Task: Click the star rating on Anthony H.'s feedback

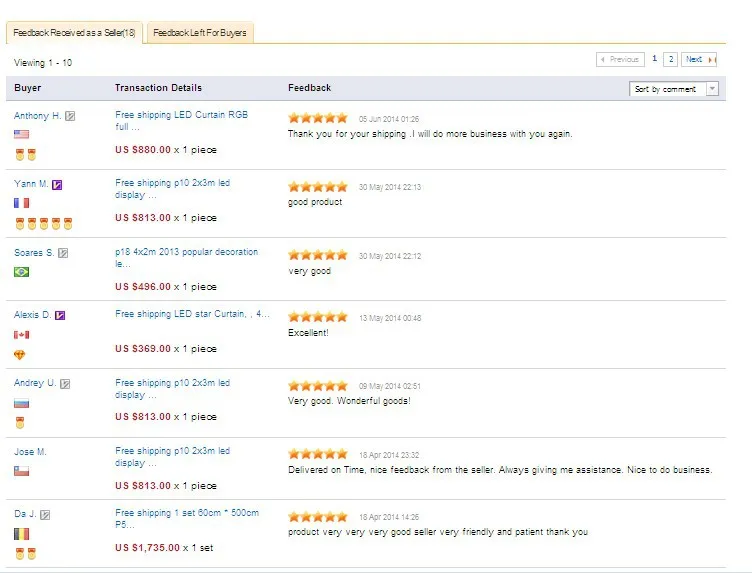Action: (317, 118)
